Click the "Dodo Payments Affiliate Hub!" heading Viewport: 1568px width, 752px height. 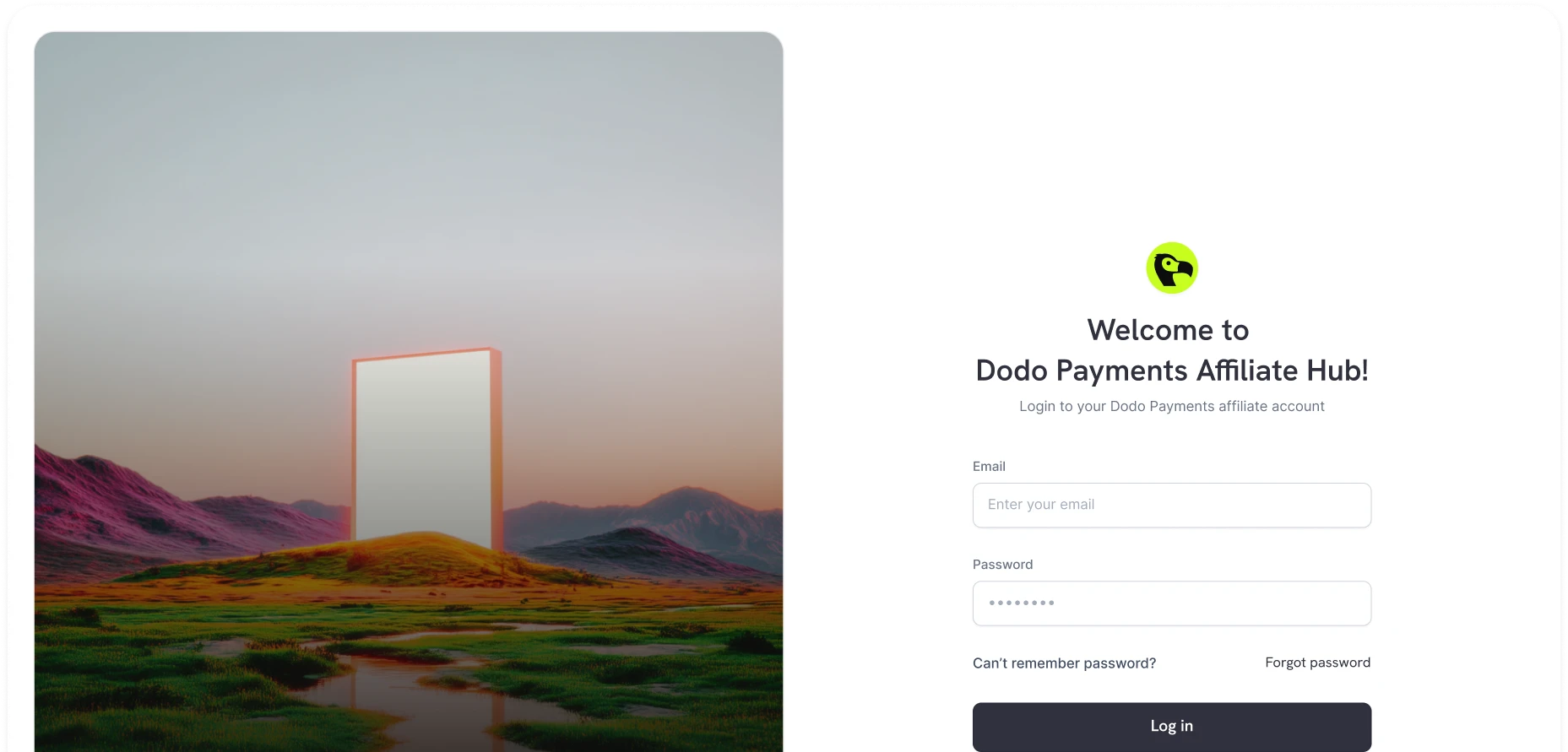[1171, 371]
